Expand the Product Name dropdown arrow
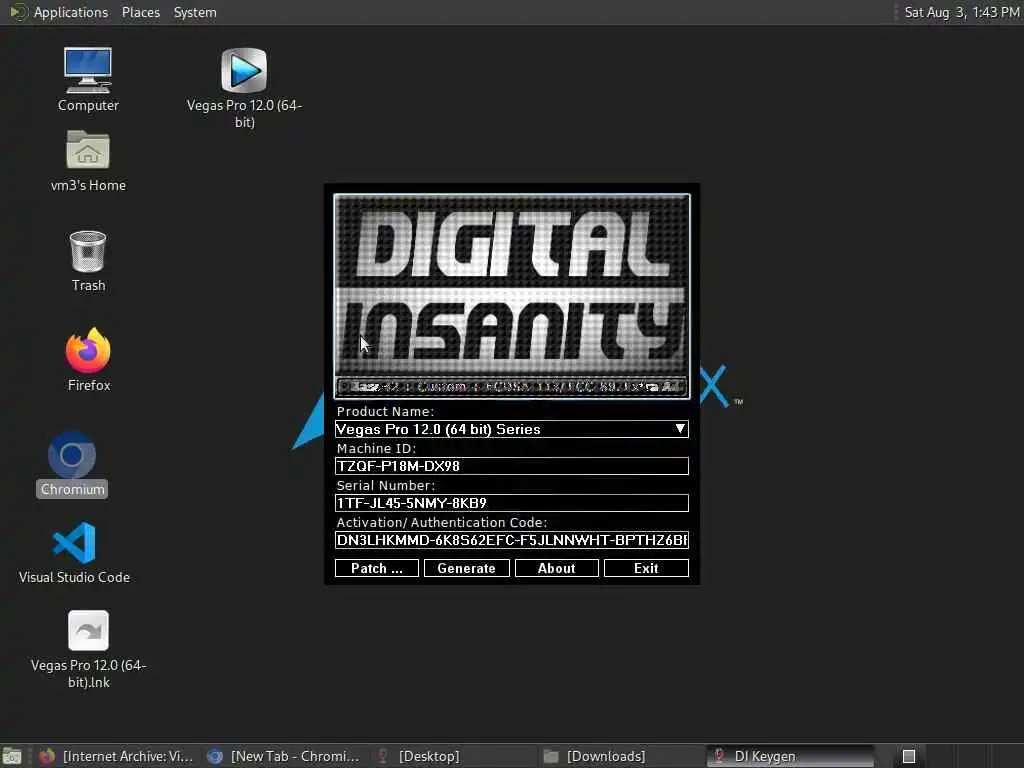Viewport: 1024px width, 768px height. coord(680,428)
